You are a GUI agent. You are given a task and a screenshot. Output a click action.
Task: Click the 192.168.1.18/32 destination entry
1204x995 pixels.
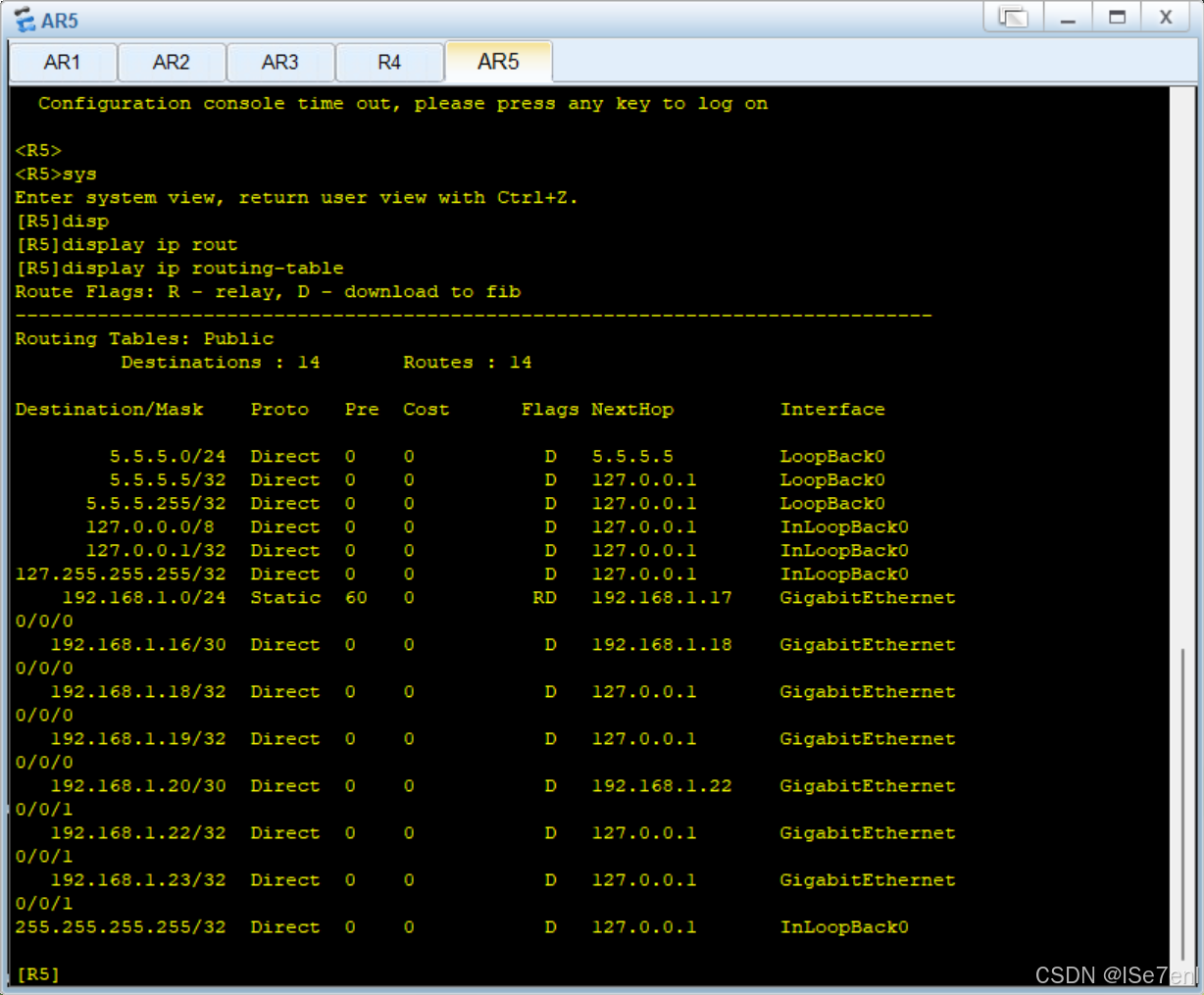coord(138,692)
